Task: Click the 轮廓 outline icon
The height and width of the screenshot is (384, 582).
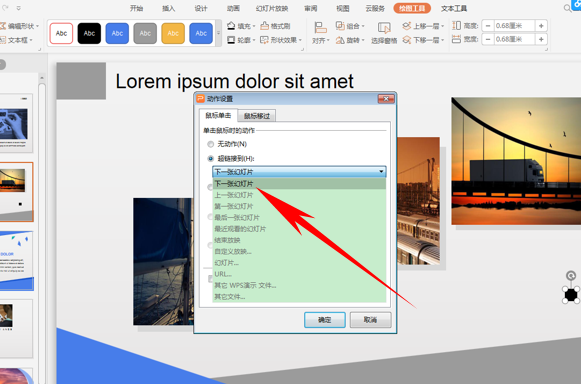Action: [x=231, y=40]
